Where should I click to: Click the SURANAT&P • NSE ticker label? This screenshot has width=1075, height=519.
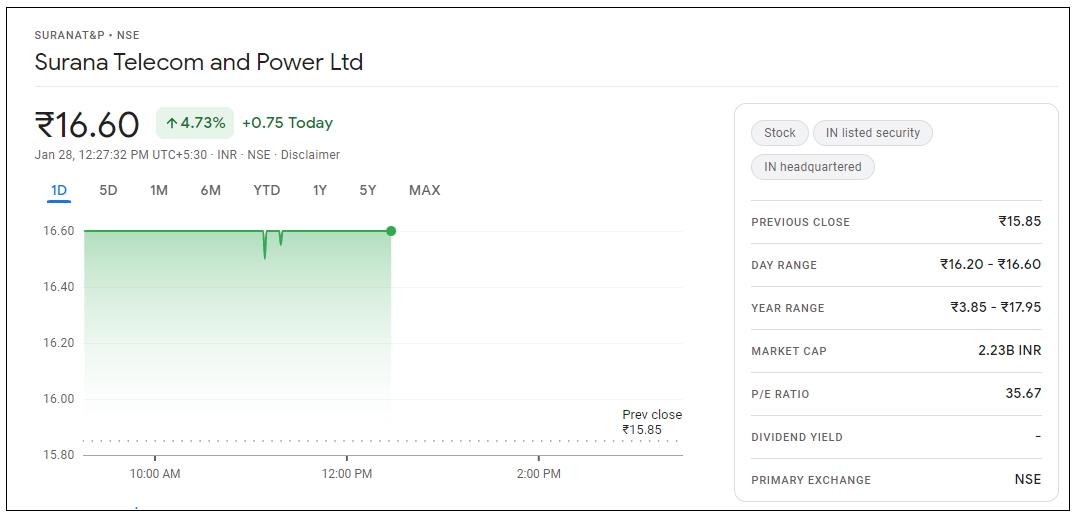coord(87,36)
